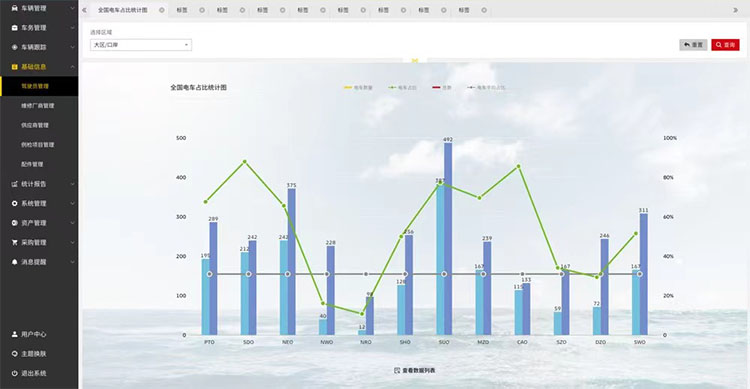Click 退出系统 to log out
The height and width of the screenshot is (389, 750).
click(x=33, y=373)
